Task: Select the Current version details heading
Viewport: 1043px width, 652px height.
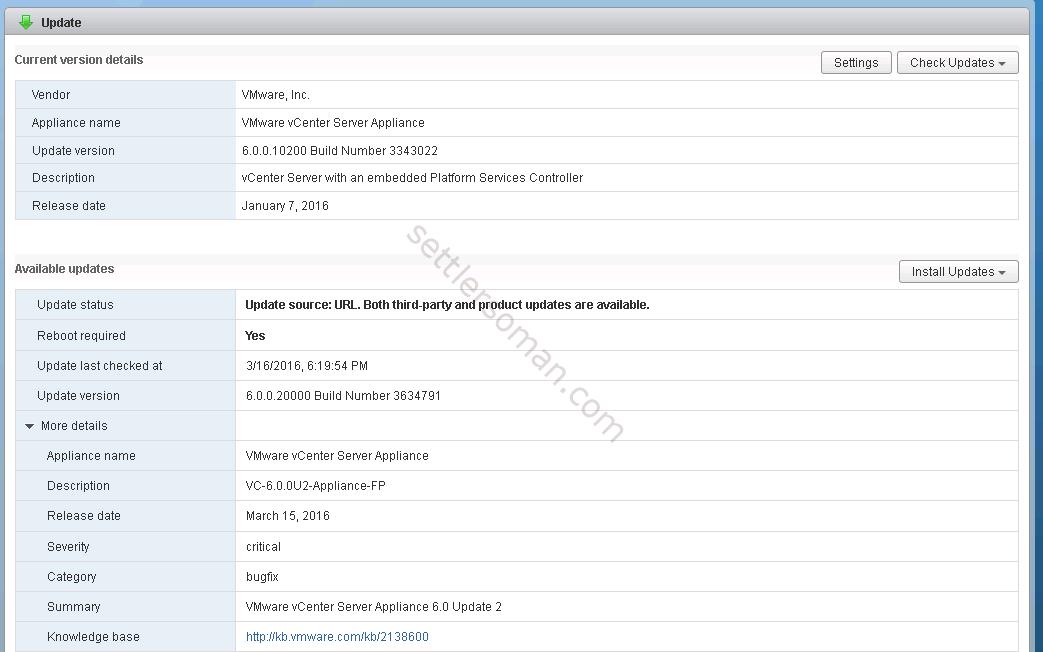Action: (78, 60)
